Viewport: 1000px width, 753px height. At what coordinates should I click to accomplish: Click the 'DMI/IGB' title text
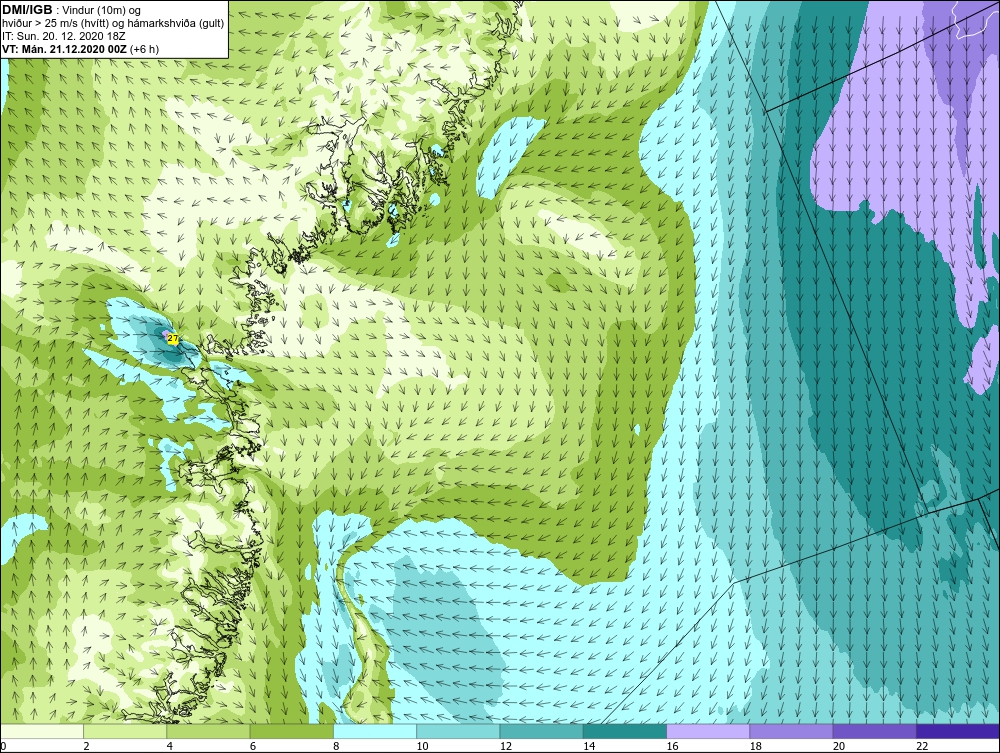coord(27,10)
